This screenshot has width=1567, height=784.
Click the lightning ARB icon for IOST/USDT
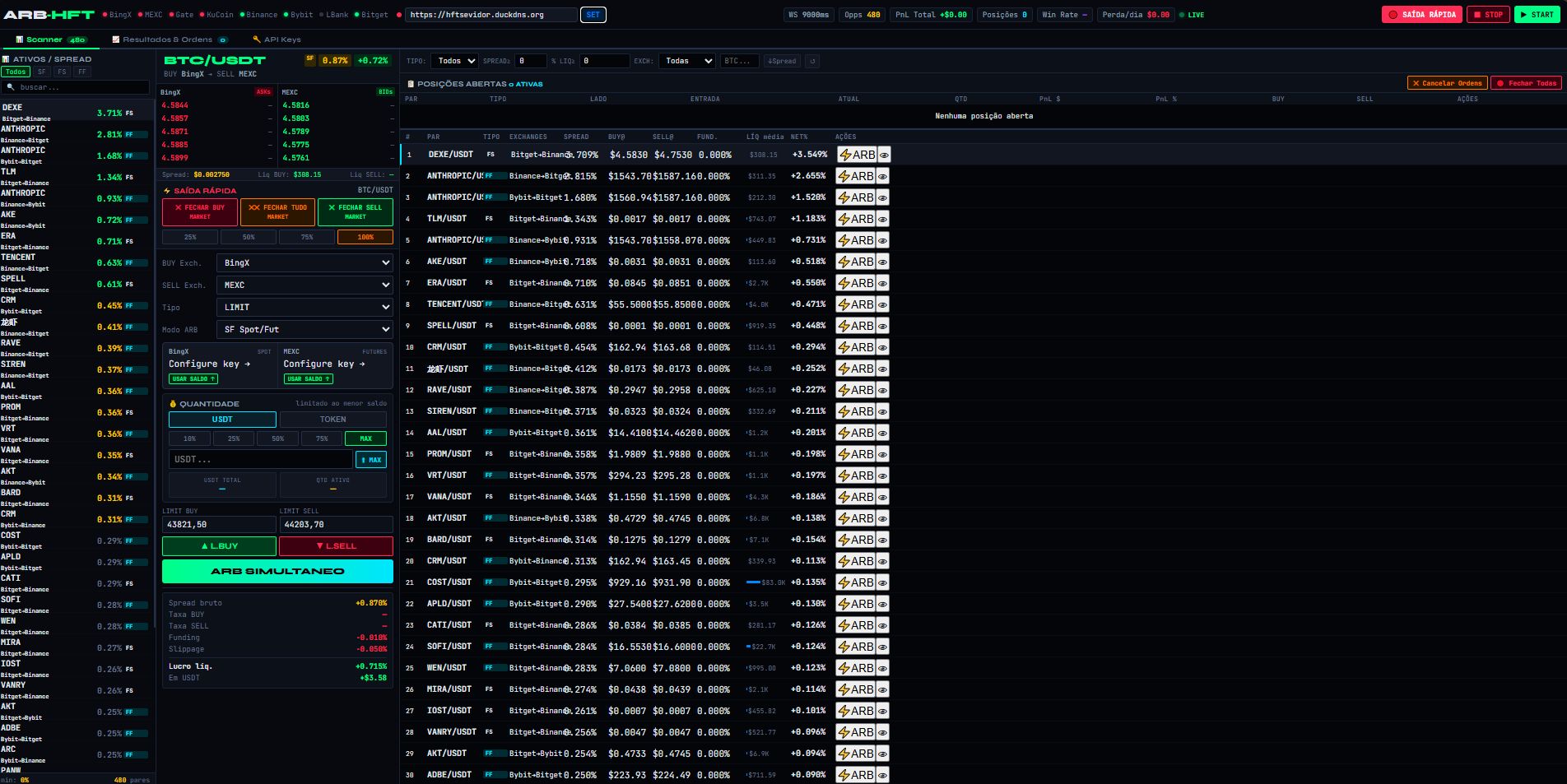click(x=855, y=711)
